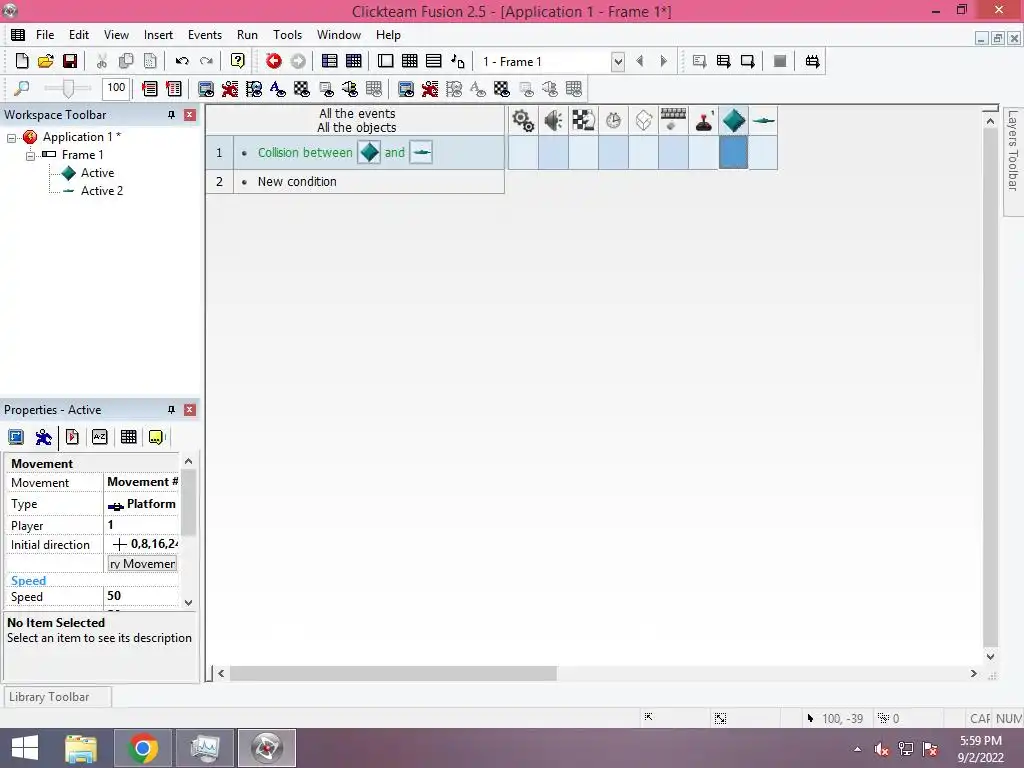Open Chrome from the taskbar
This screenshot has height=768, width=1024.
[143, 748]
